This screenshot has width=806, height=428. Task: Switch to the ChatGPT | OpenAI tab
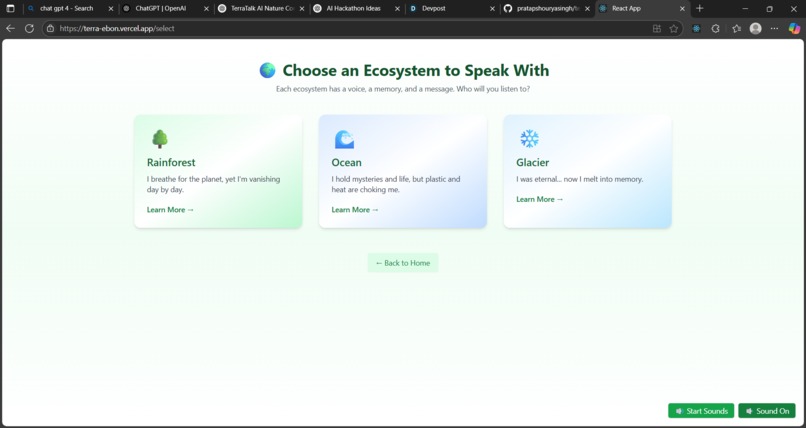pyautogui.click(x=160, y=9)
